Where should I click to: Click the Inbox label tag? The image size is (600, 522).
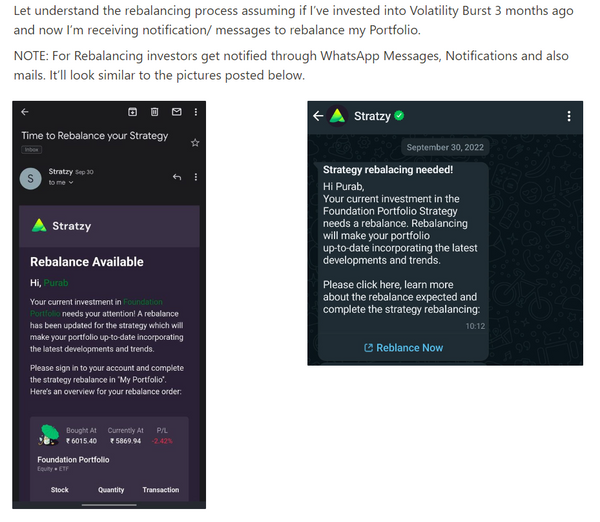30,150
